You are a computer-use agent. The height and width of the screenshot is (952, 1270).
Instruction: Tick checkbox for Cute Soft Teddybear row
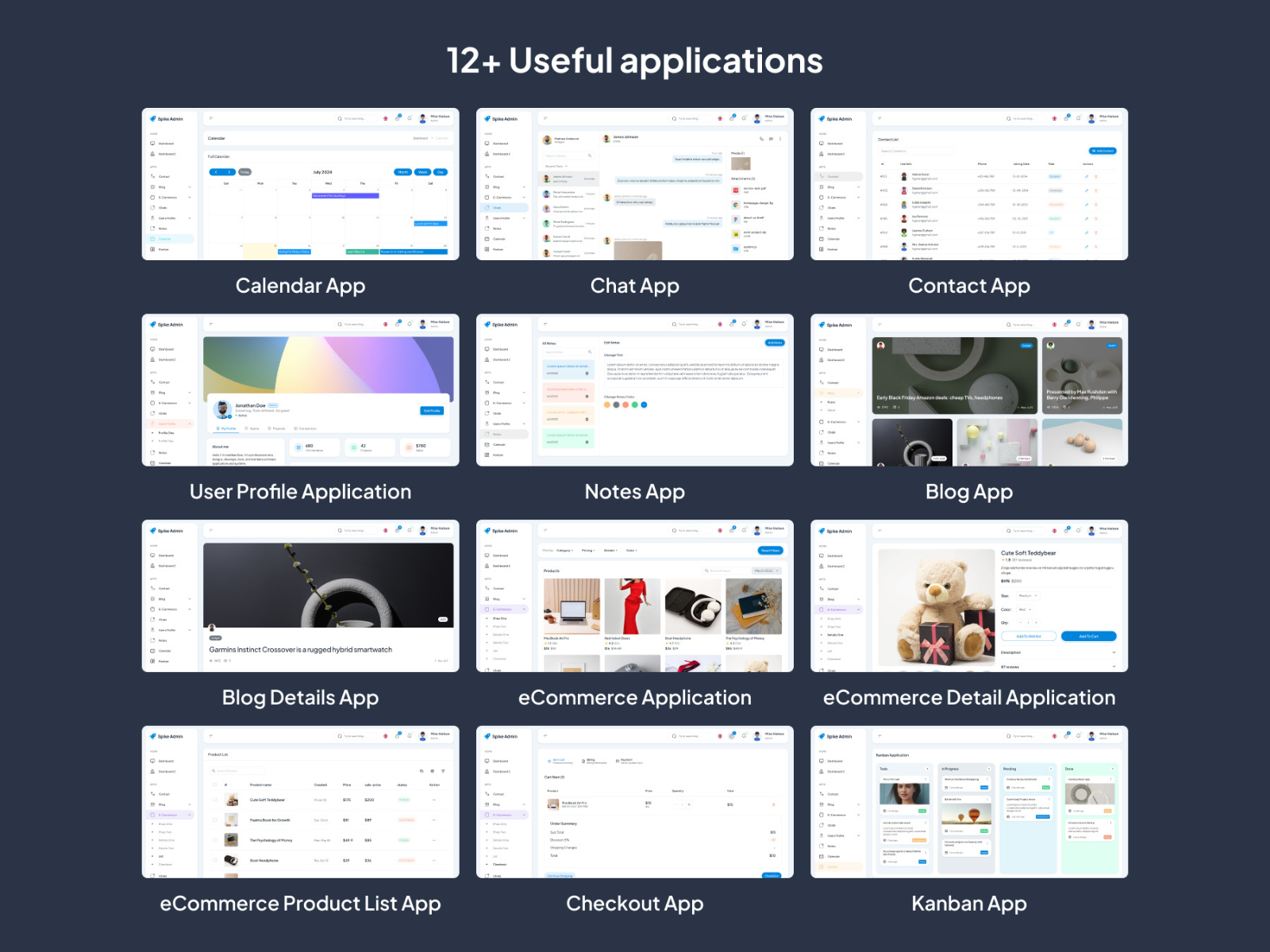click(x=215, y=800)
